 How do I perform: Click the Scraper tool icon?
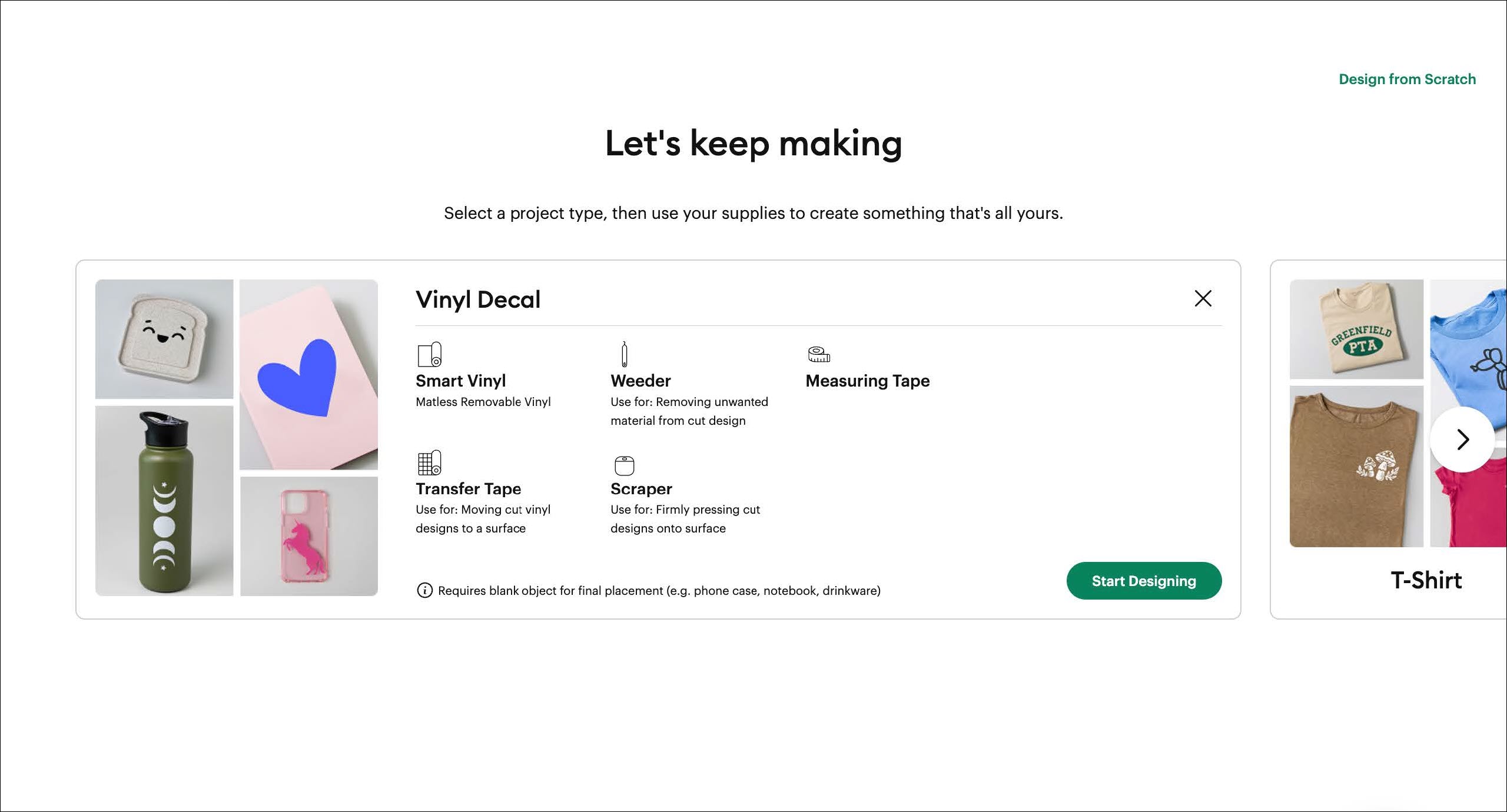pyautogui.click(x=624, y=465)
